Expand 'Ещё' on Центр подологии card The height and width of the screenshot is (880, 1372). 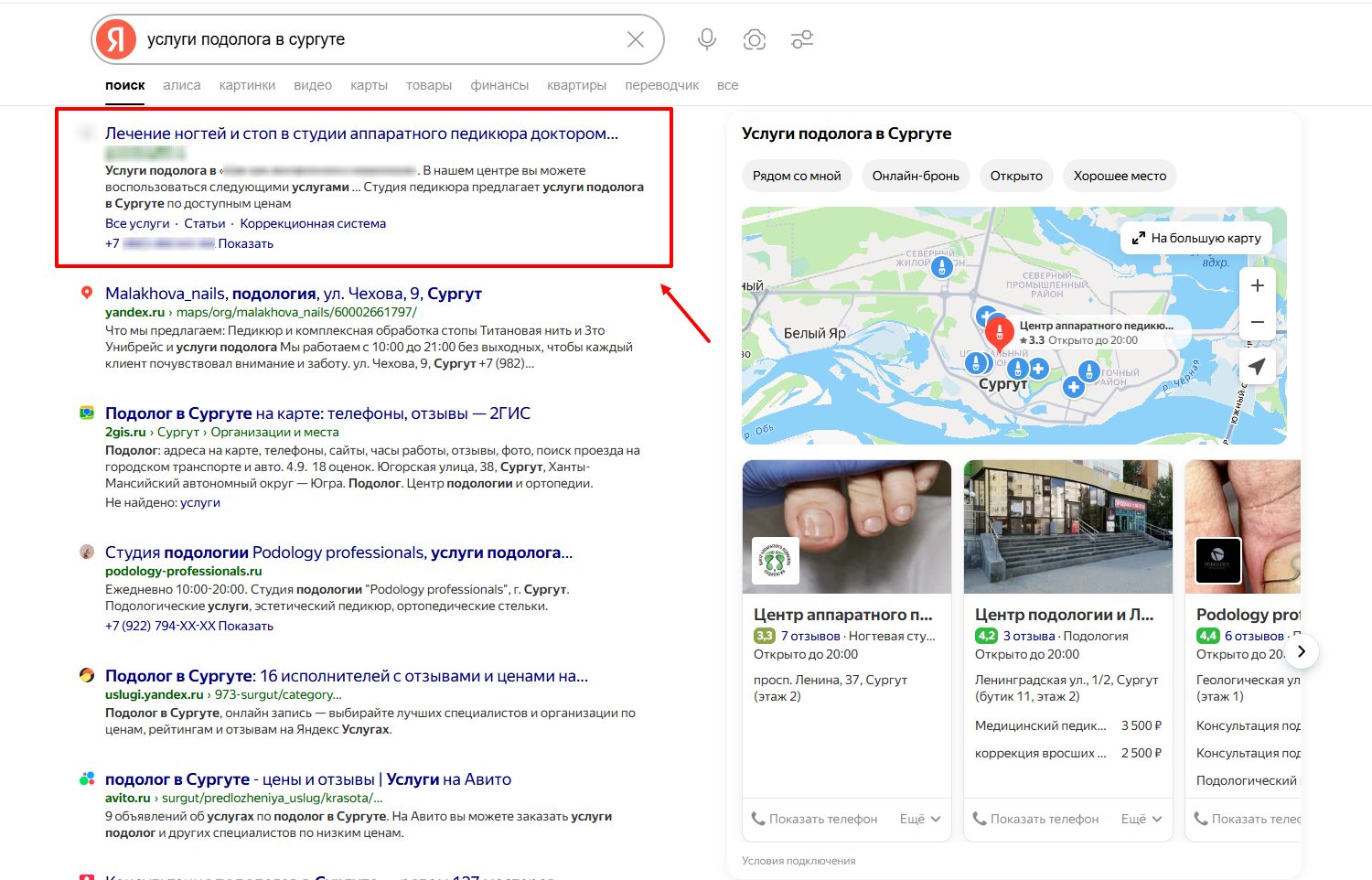[1142, 819]
